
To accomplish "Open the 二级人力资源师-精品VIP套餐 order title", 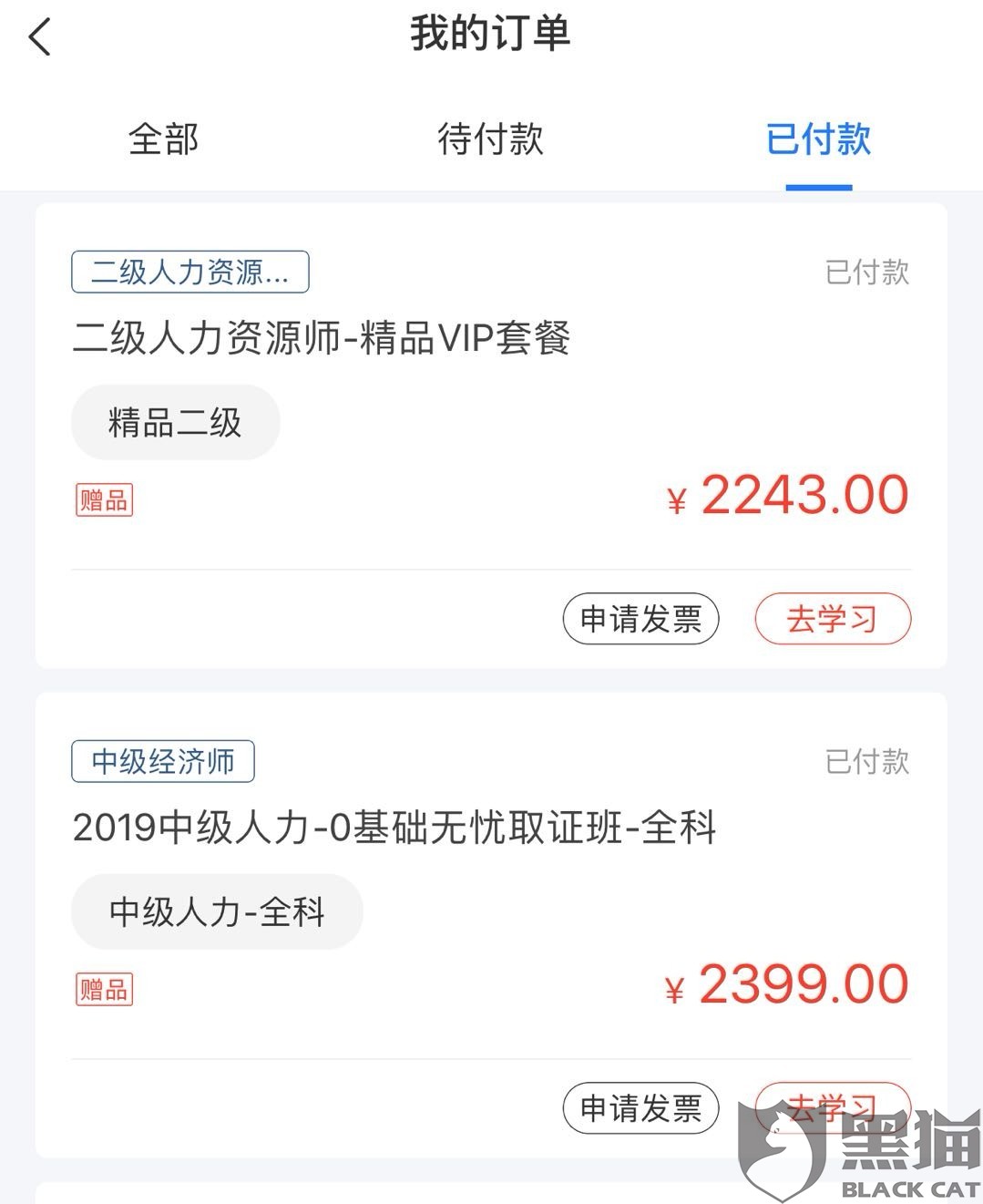I will point(321,338).
